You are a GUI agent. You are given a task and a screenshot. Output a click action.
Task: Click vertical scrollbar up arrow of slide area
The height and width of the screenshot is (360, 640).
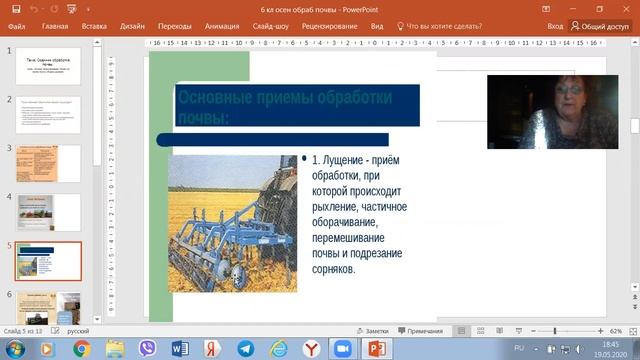(x=635, y=42)
